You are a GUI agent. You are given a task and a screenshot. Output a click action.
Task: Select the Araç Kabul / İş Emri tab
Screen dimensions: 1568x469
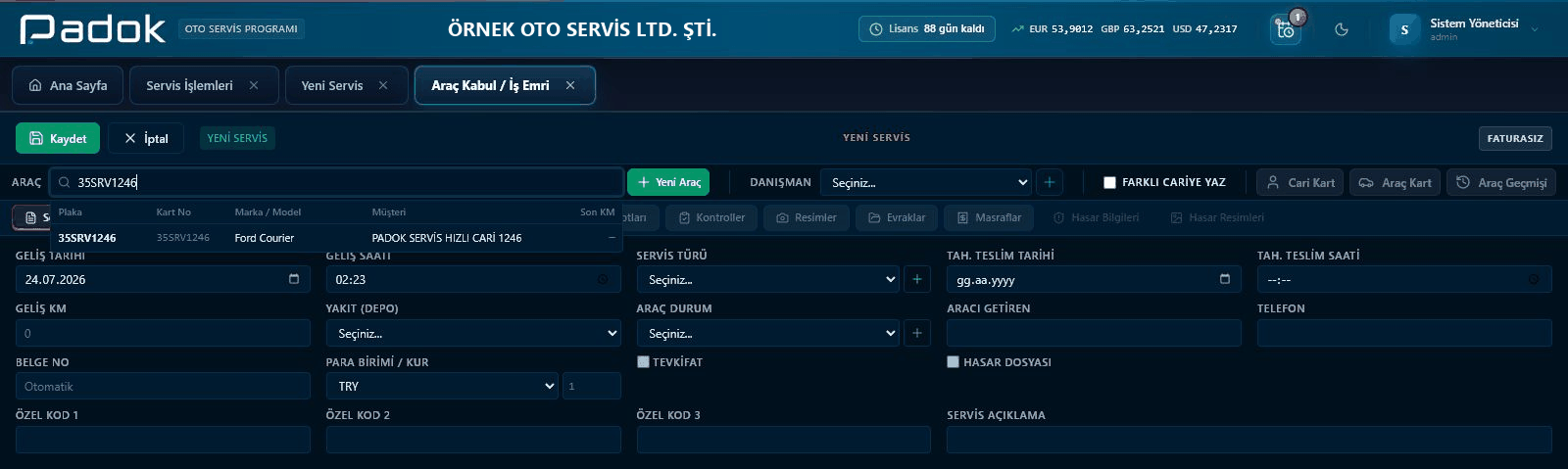490,85
